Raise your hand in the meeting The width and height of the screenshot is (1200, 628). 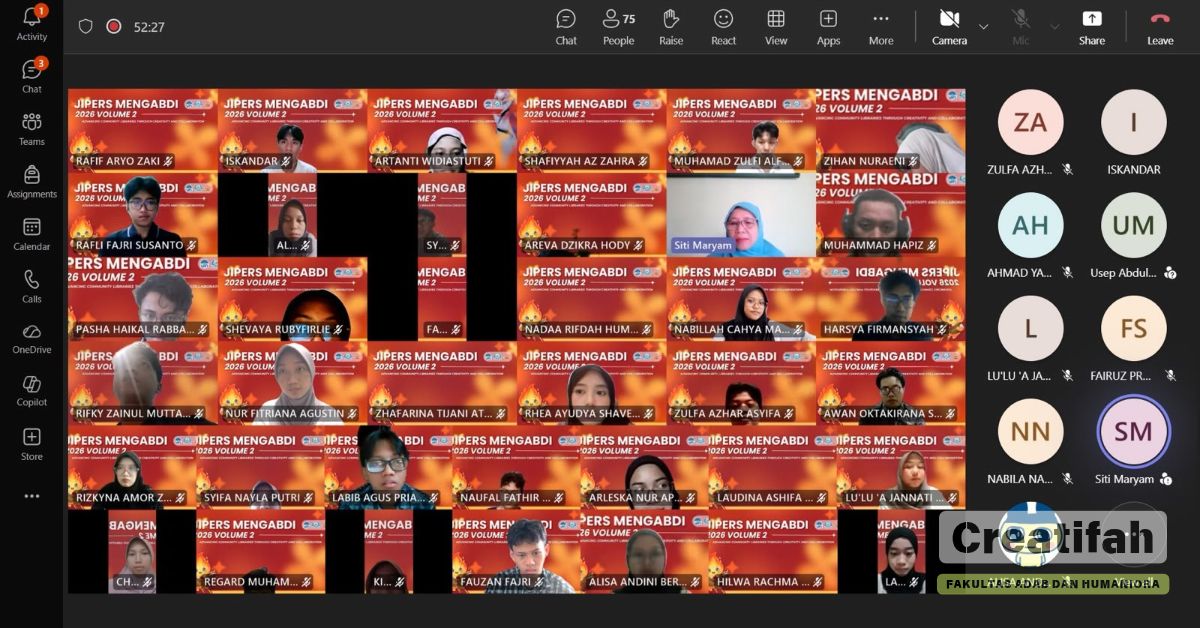671,27
